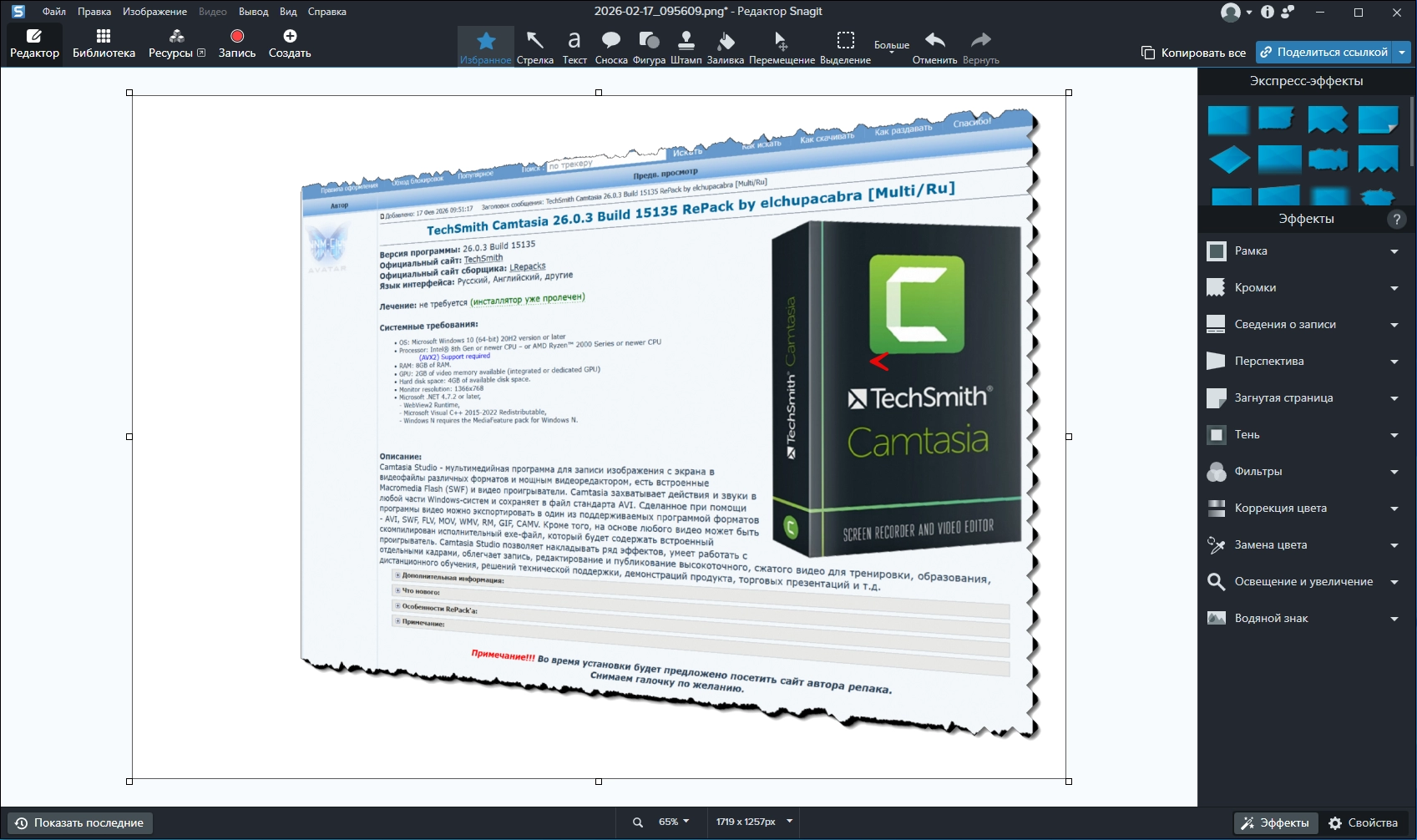The image size is (1417, 840).
Task: Toggle the Свойства panel button
Action: [x=1363, y=822]
